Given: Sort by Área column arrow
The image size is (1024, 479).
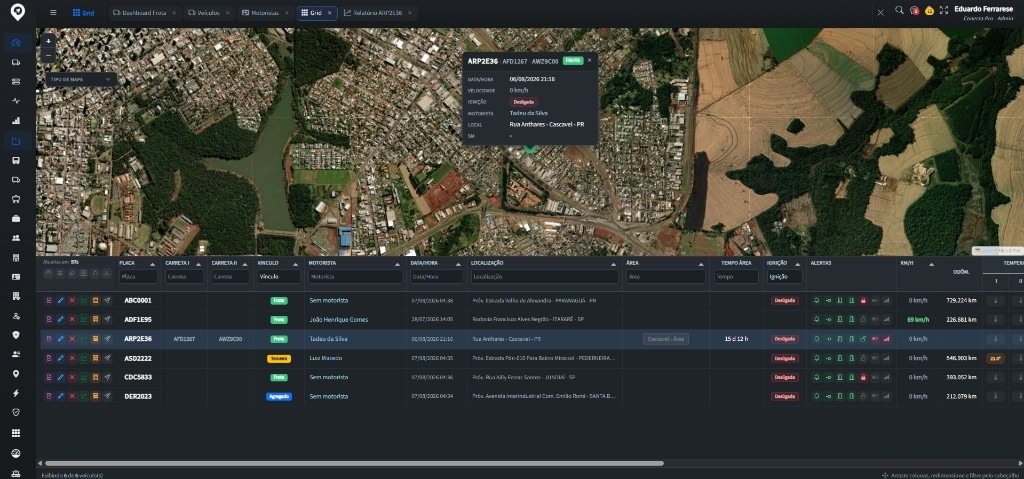Looking at the screenshot, I should point(701,264).
